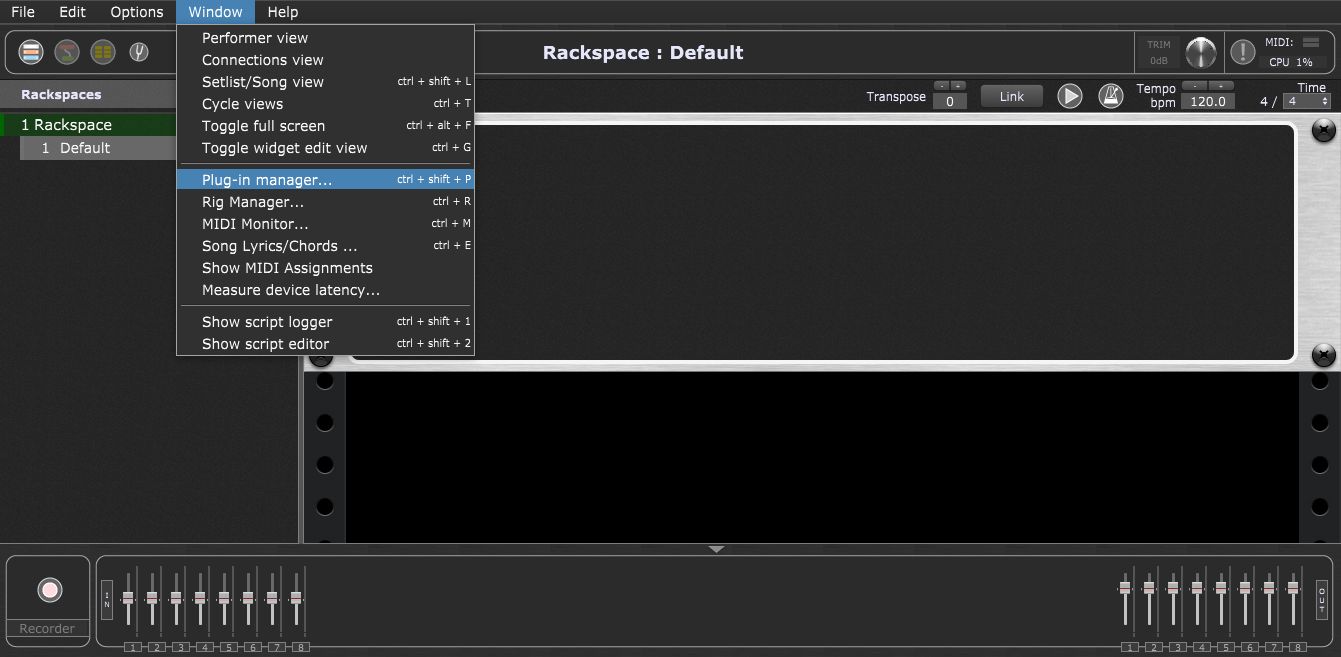Click the Rackspaces panel header
This screenshot has width=1341, height=657.
tap(88, 95)
